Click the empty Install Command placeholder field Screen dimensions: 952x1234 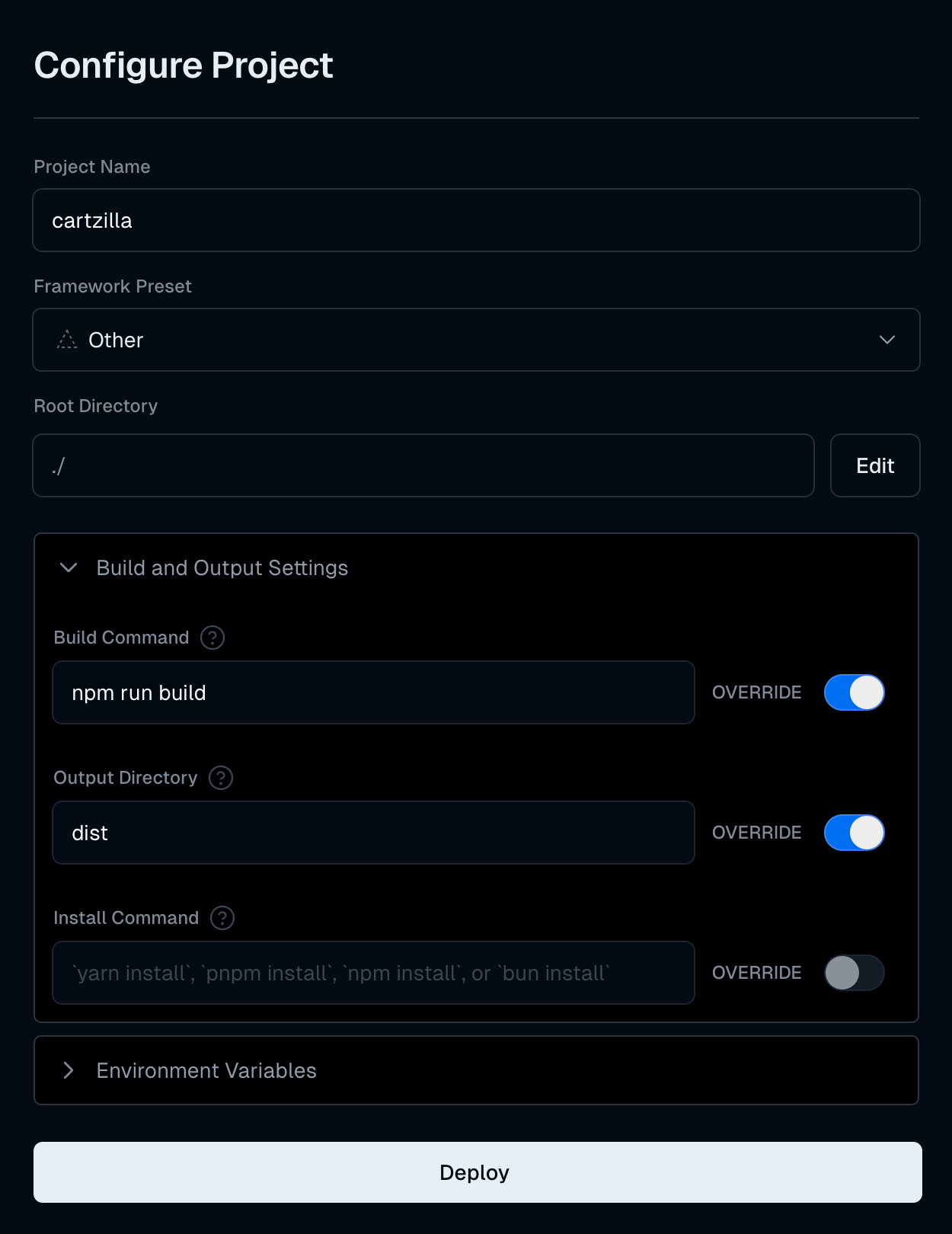(x=373, y=973)
